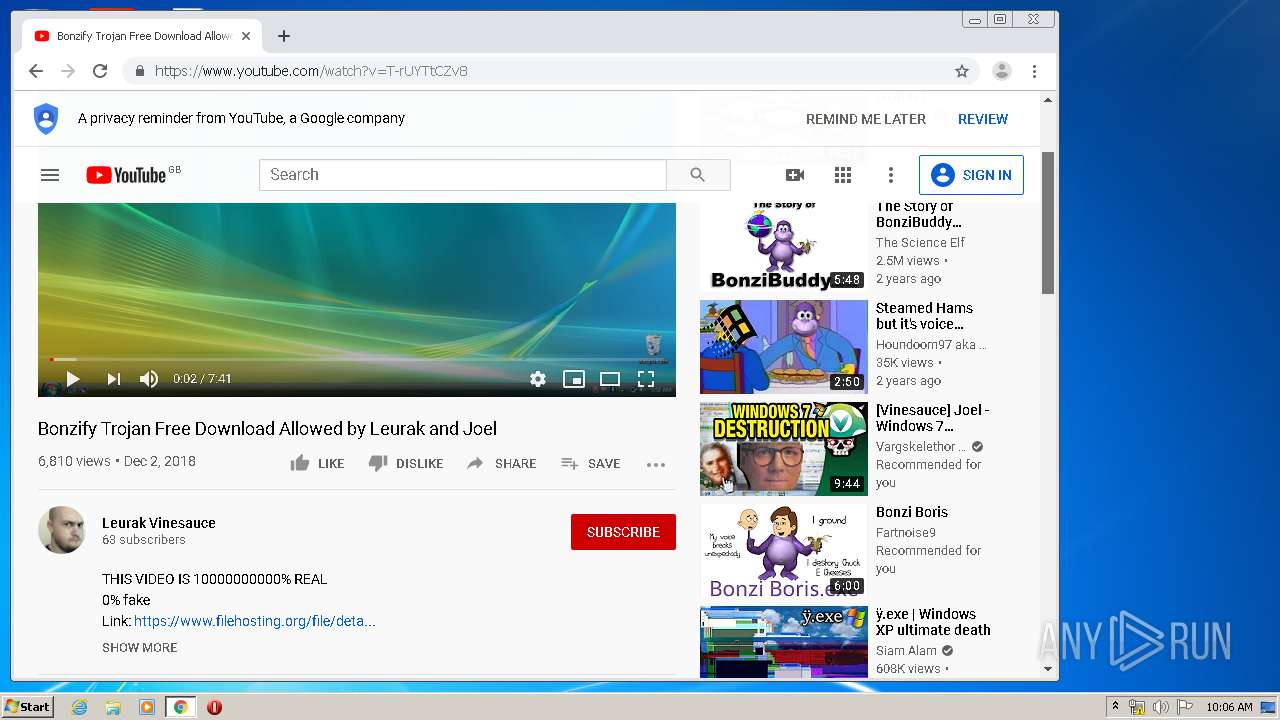Open a new browser tab
This screenshot has width=1280, height=720.
point(284,36)
